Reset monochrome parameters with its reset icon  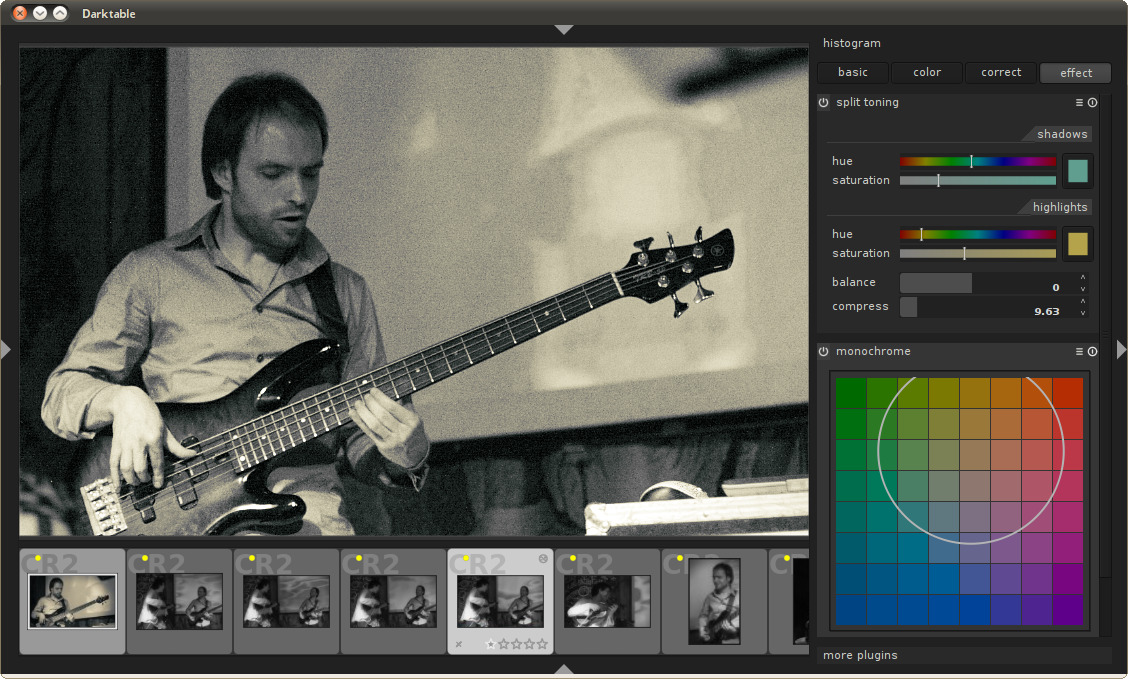click(1093, 352)
